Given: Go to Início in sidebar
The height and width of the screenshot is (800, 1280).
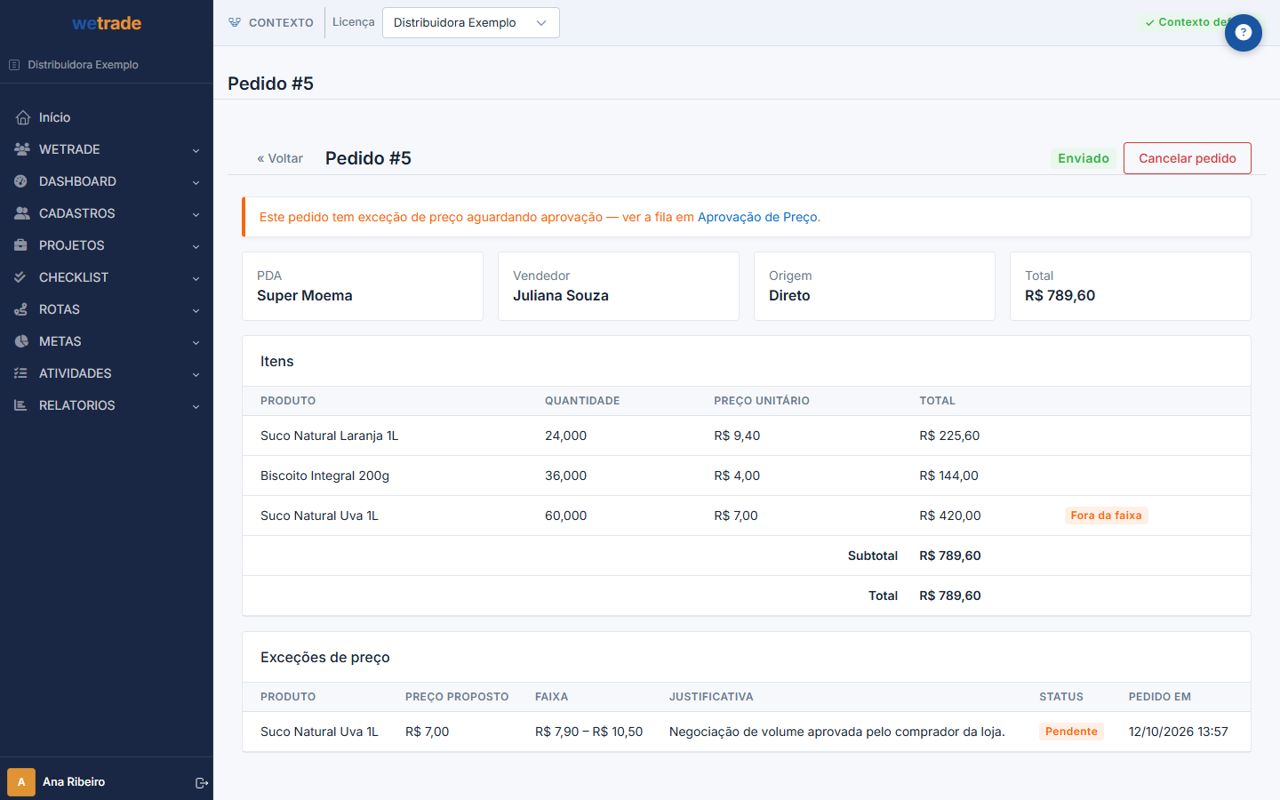Looking at the screenshot, I should (106, 117).
